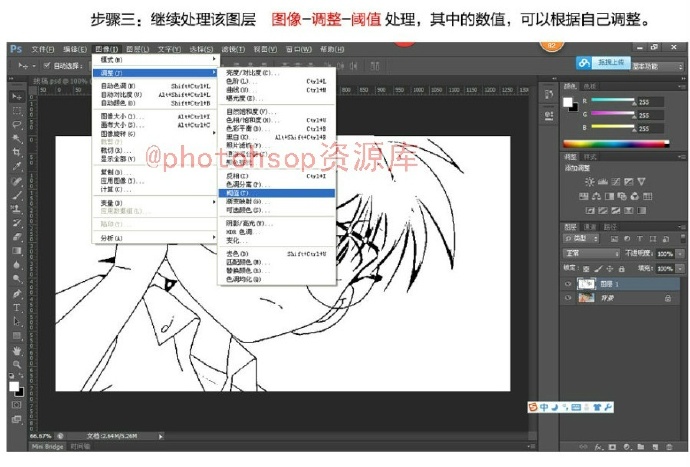The height and width of the screenshot is (467, 690).
Task: Expand the 图像旋转 submenu
Action: coord(154,133)
